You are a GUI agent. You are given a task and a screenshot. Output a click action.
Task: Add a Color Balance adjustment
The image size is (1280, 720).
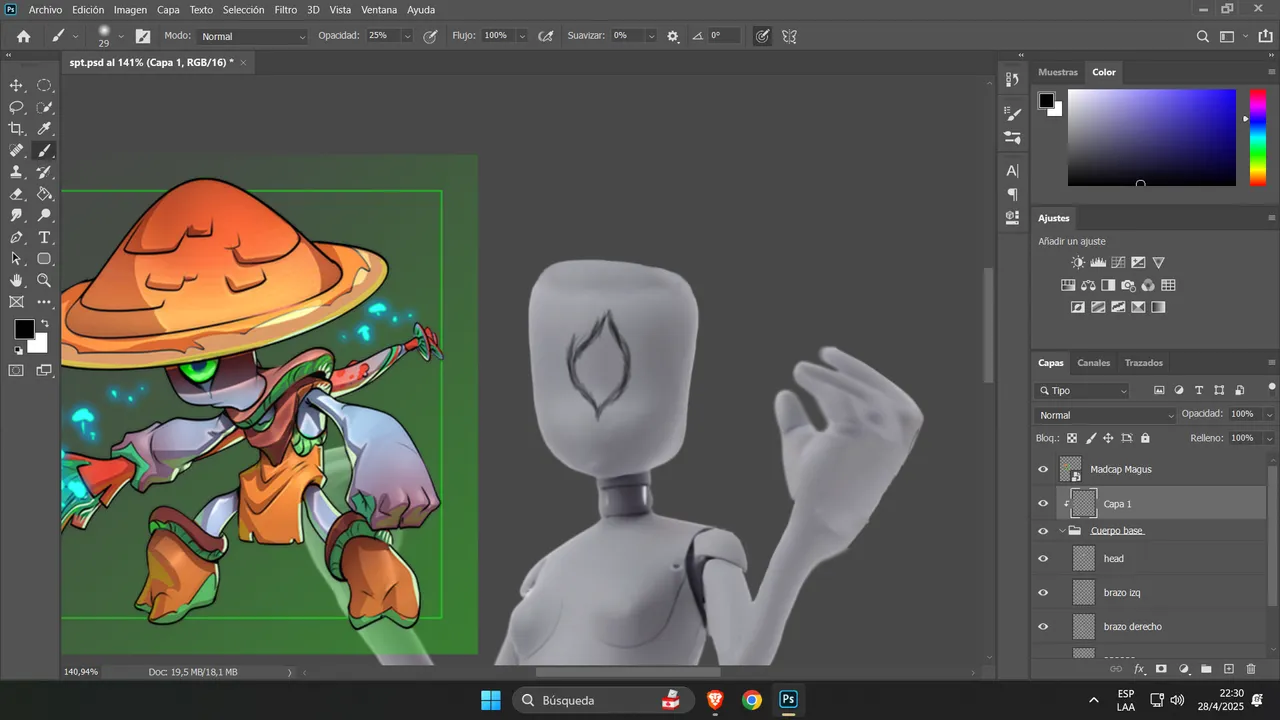coord(1088,285)
